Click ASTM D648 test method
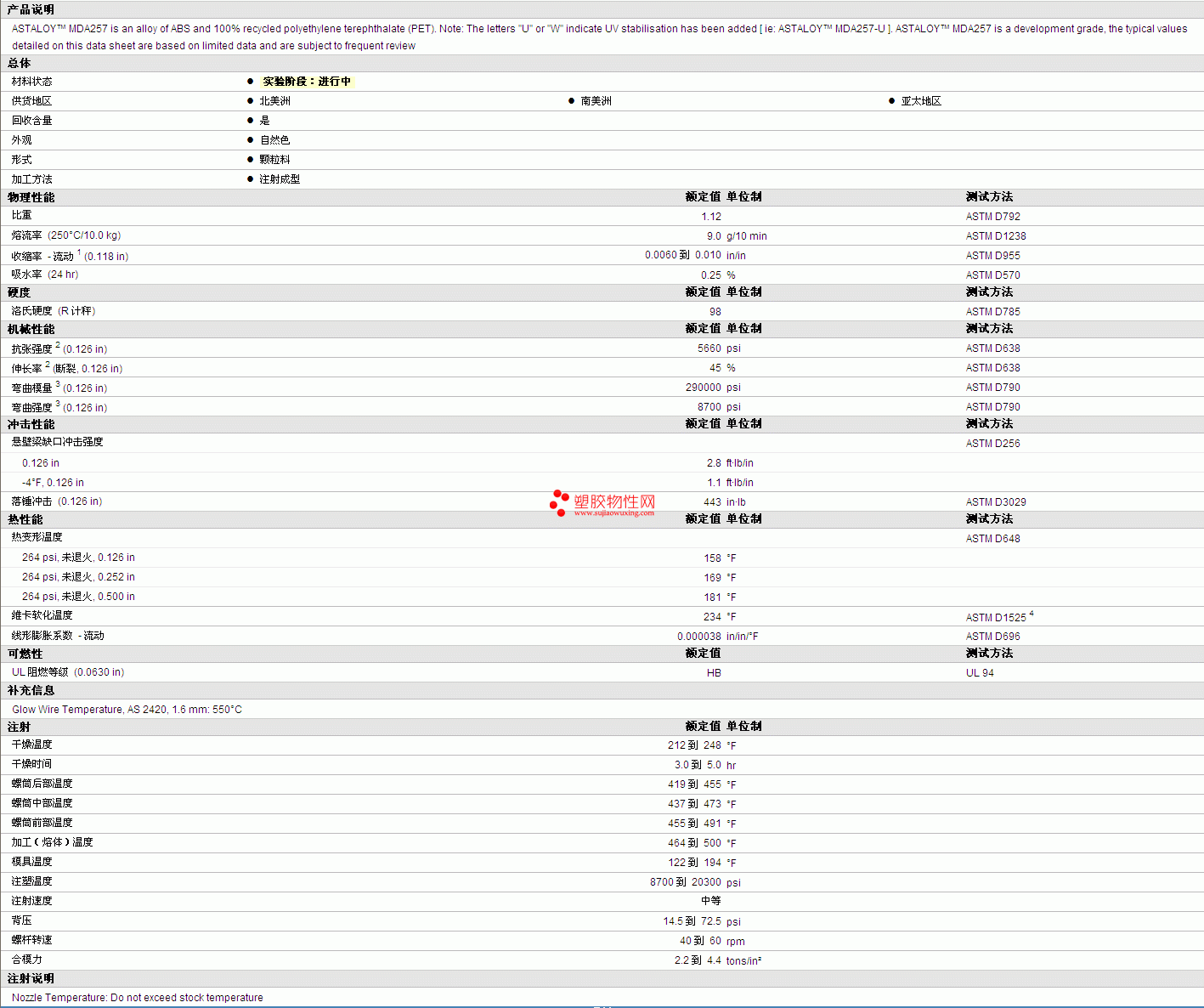The image size is (1204, 1008). pos(992,539)
